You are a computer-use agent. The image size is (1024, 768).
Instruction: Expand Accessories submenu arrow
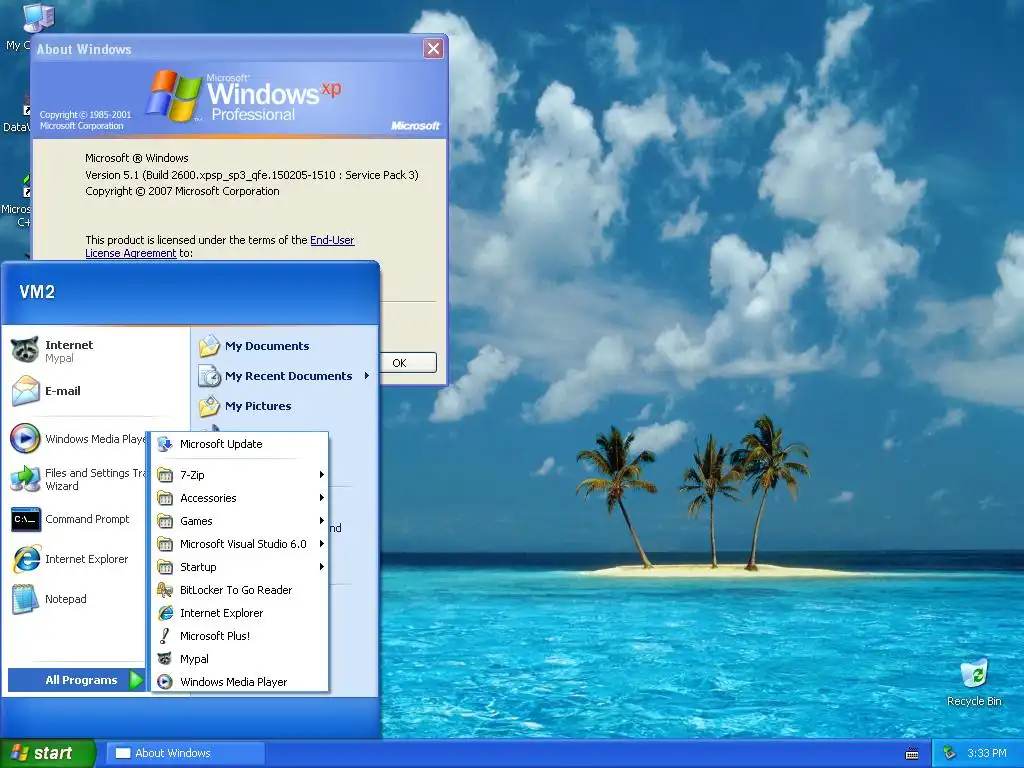click(321, 498)
